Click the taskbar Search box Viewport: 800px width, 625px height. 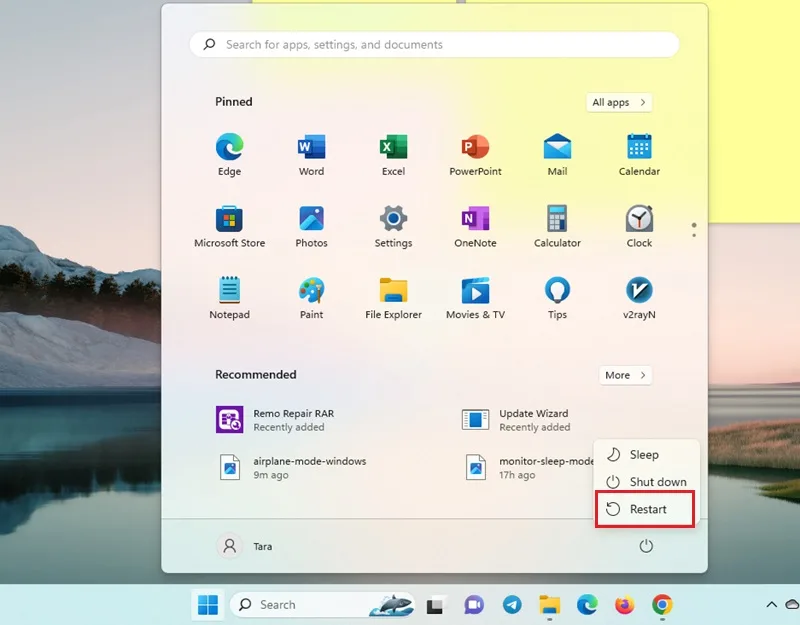tap(322, 605)
